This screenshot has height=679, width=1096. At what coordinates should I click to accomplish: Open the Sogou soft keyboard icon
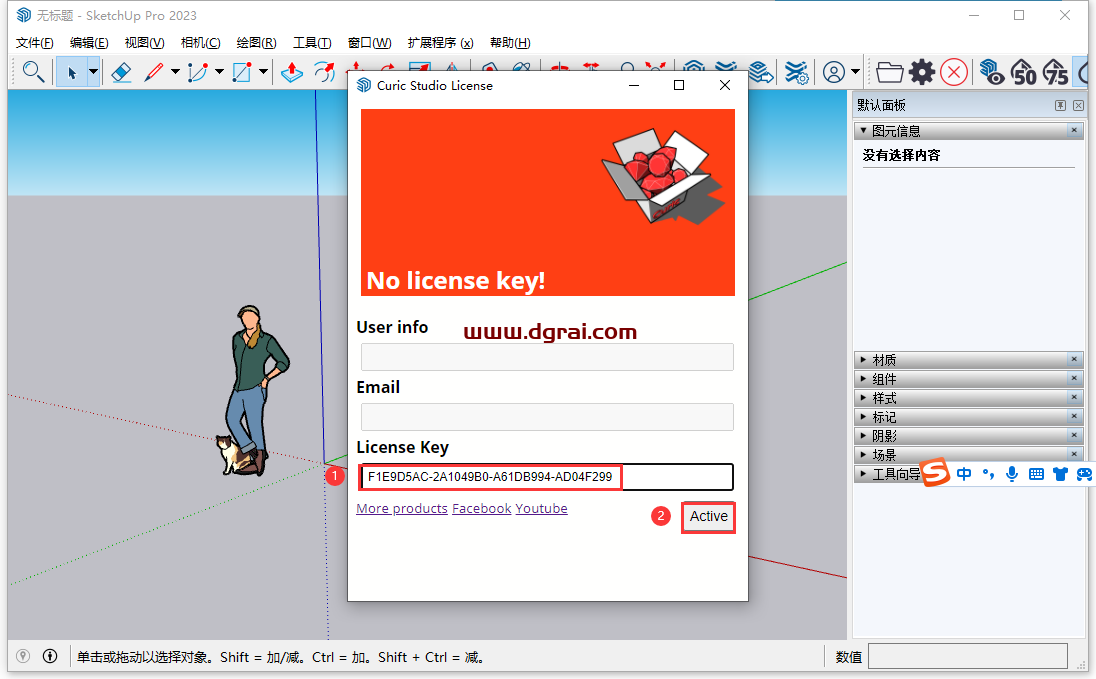pyautogui.click(x=1037, y=474)
